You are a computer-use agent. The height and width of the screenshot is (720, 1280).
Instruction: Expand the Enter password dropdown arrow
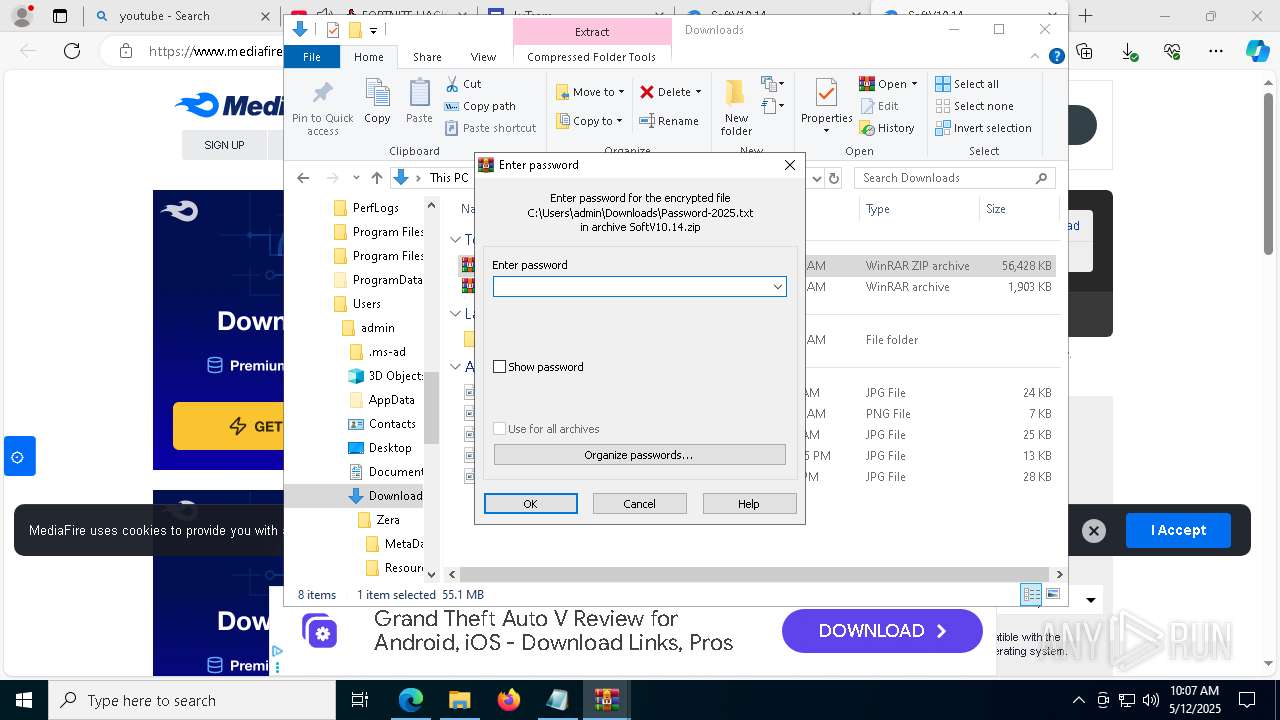pos(777,287)
